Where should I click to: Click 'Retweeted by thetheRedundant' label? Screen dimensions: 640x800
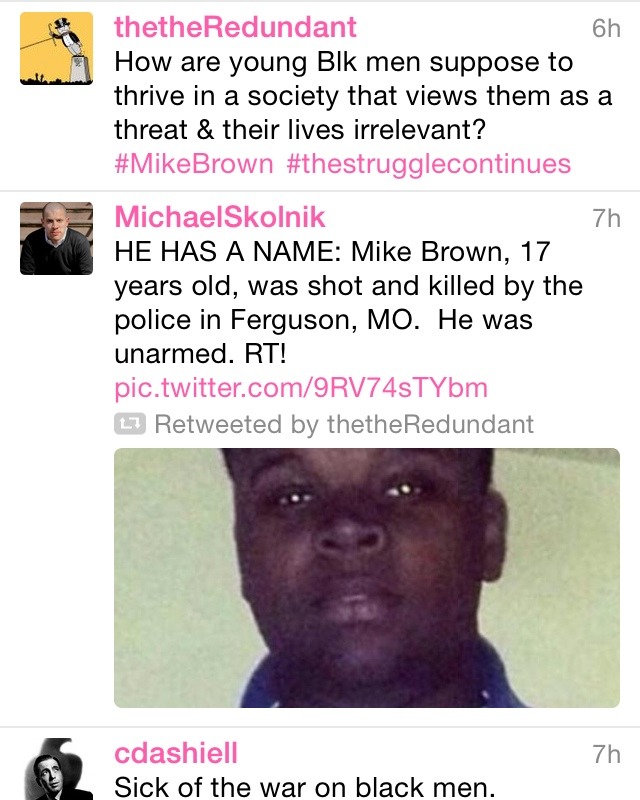click(344, 424)
